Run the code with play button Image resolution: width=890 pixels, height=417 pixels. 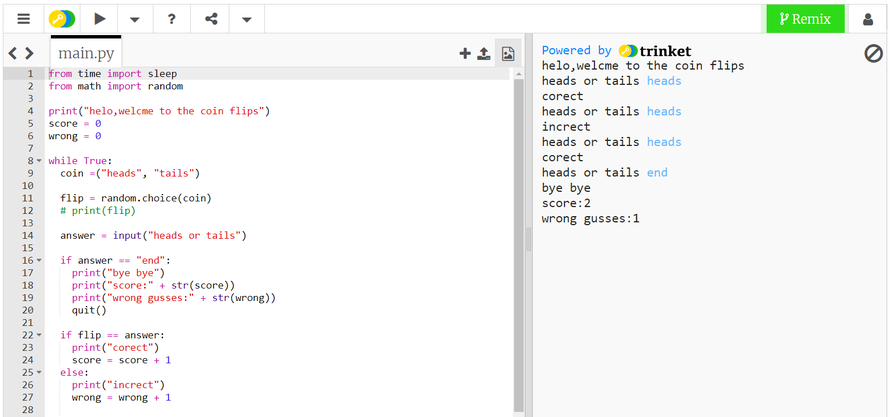tap(99, 18)
